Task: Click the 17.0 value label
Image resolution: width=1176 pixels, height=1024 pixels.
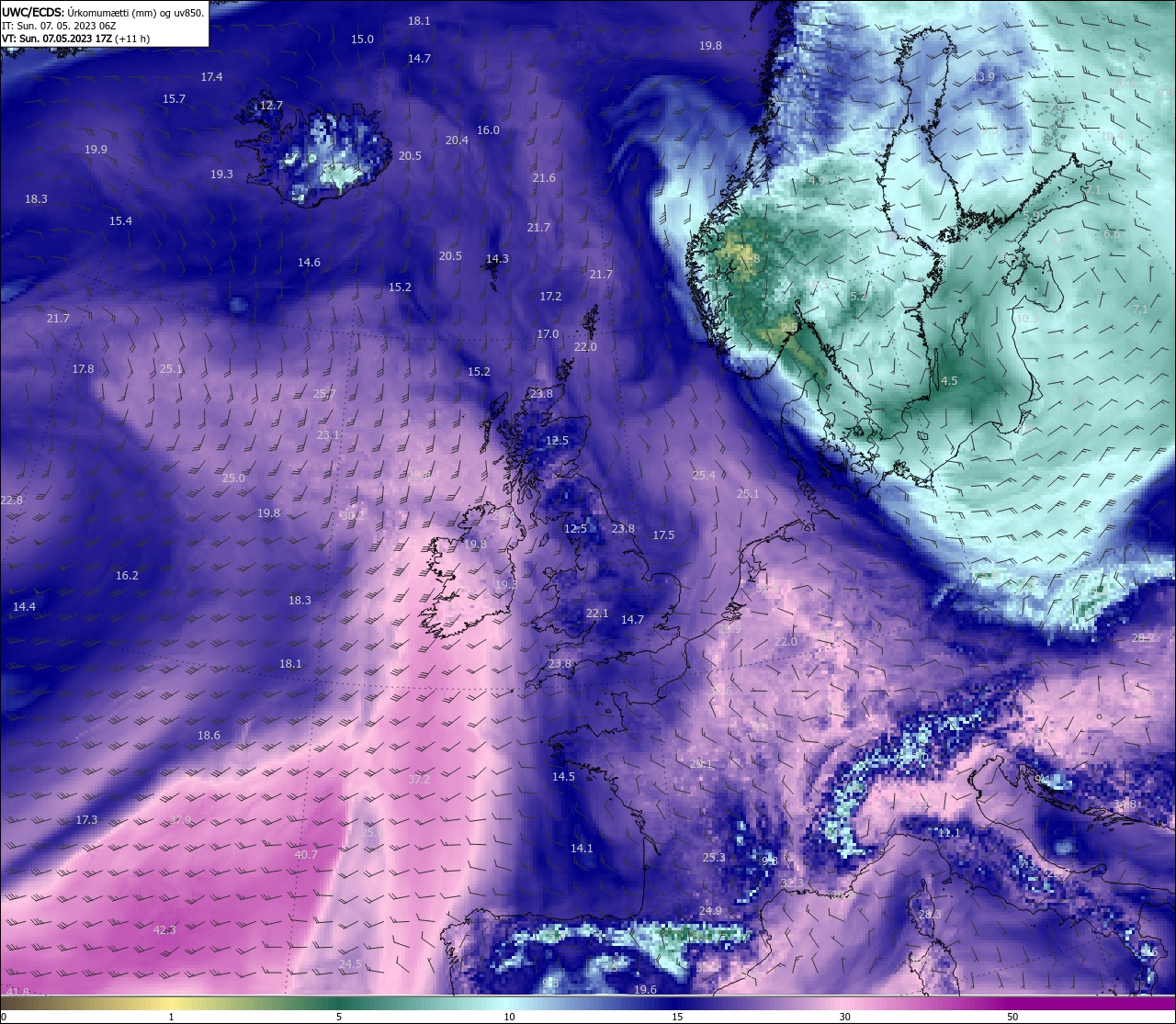Action: click(x=548, y=334)
